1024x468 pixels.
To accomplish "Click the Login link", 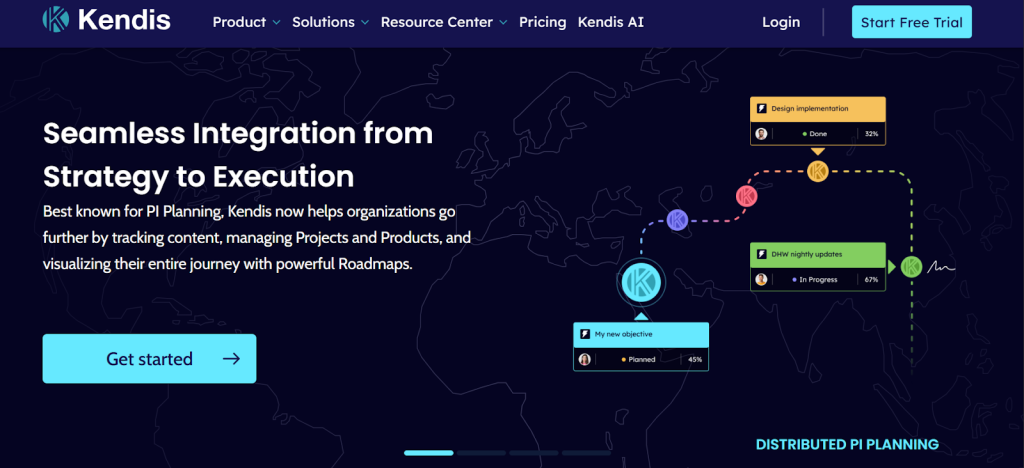I will click(x=781, y=22).
